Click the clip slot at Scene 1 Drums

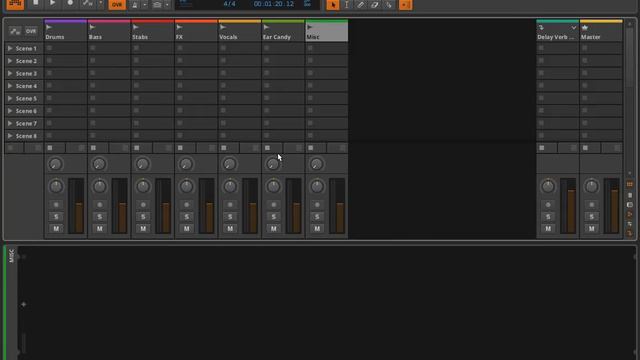coord(65,48)
